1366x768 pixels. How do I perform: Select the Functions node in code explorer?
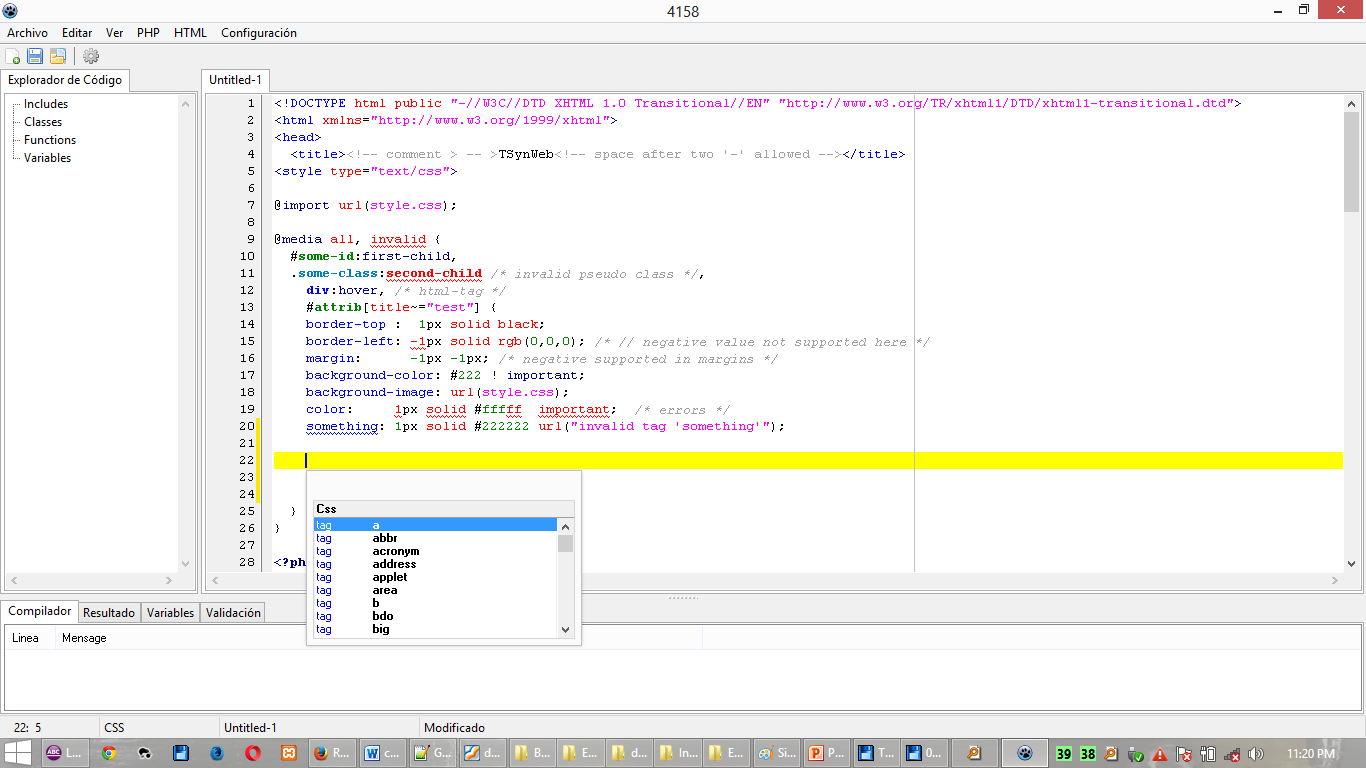50,140
